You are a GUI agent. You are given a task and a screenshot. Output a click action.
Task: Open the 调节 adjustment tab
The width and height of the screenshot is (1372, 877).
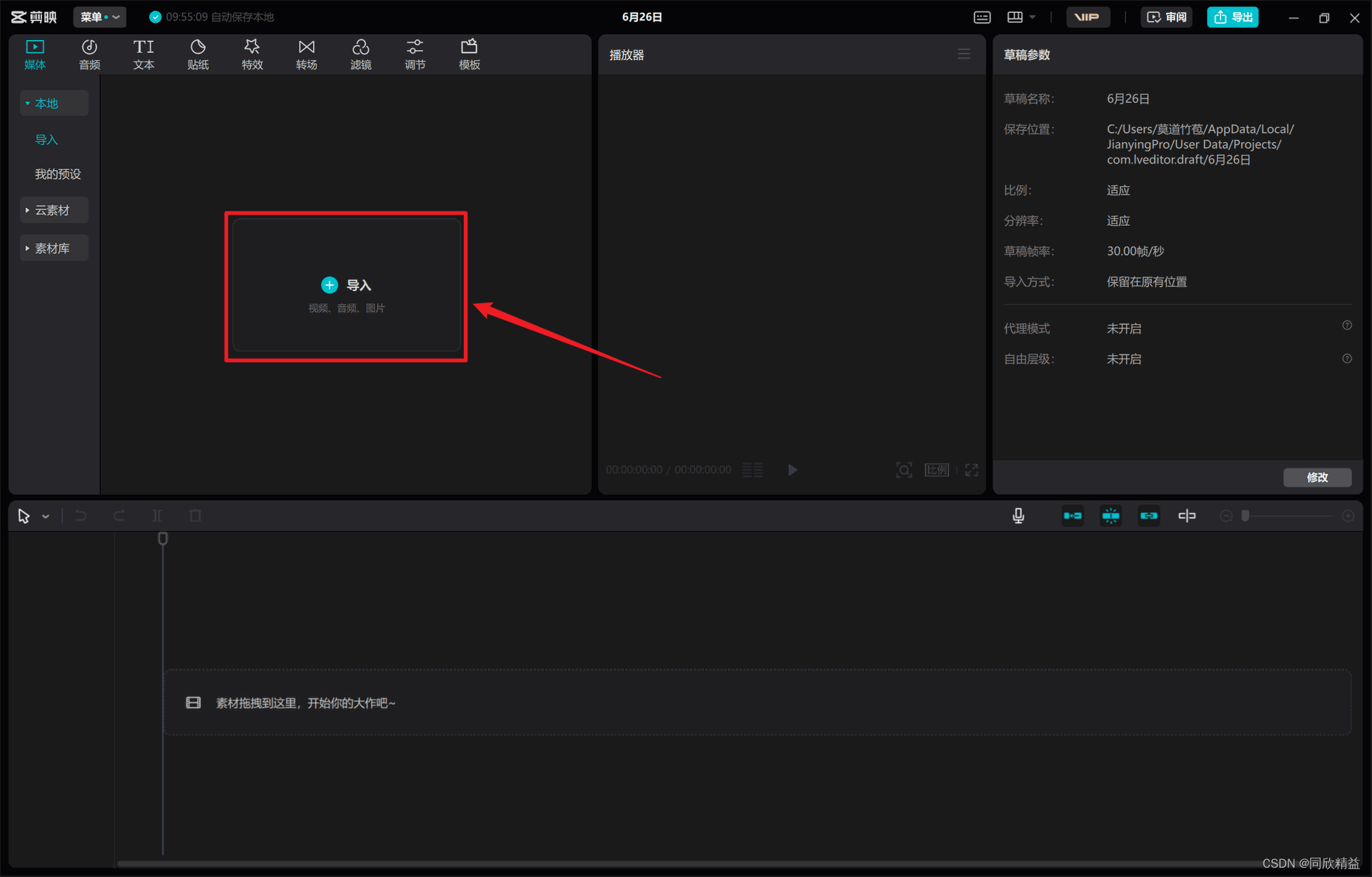[415, 54]
